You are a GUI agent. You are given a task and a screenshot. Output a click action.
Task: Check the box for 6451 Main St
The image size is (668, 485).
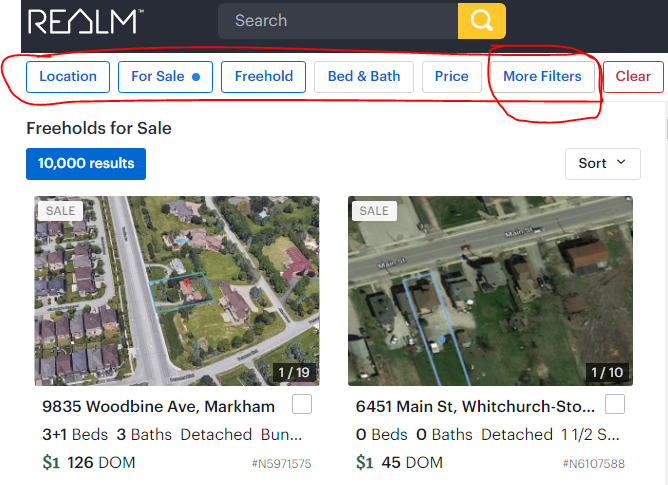coord(615,404)
